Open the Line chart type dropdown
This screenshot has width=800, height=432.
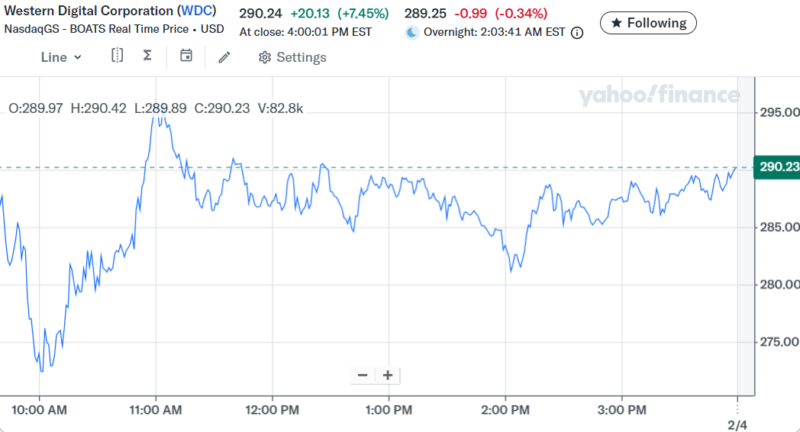61,57
